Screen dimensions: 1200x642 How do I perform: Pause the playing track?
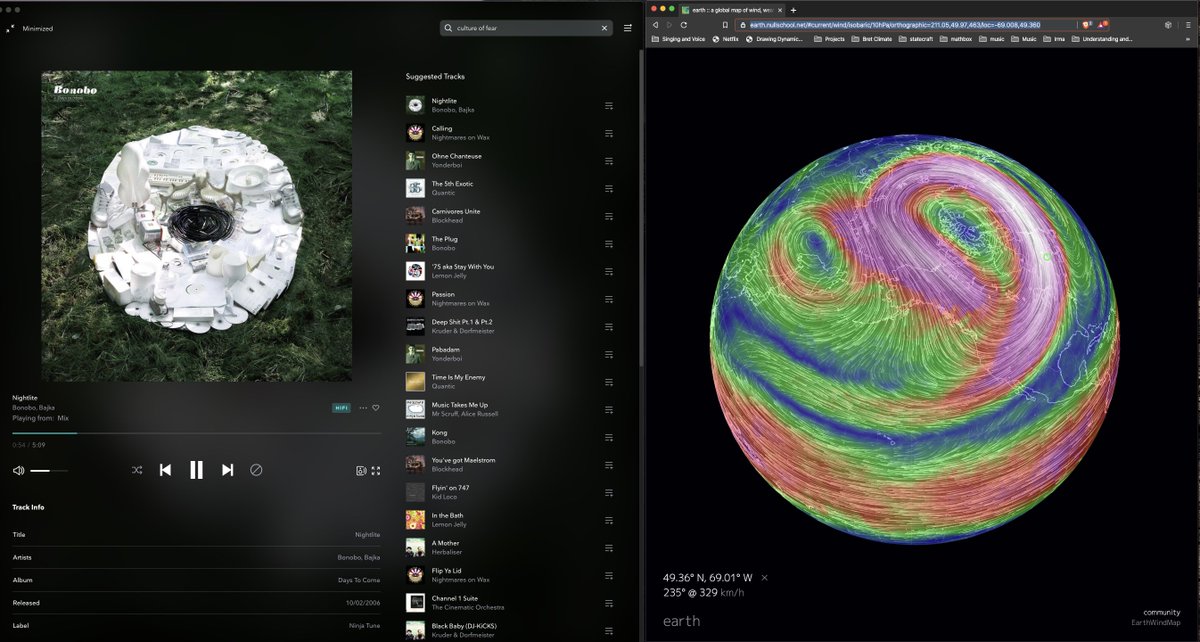(x=196, y=470)
